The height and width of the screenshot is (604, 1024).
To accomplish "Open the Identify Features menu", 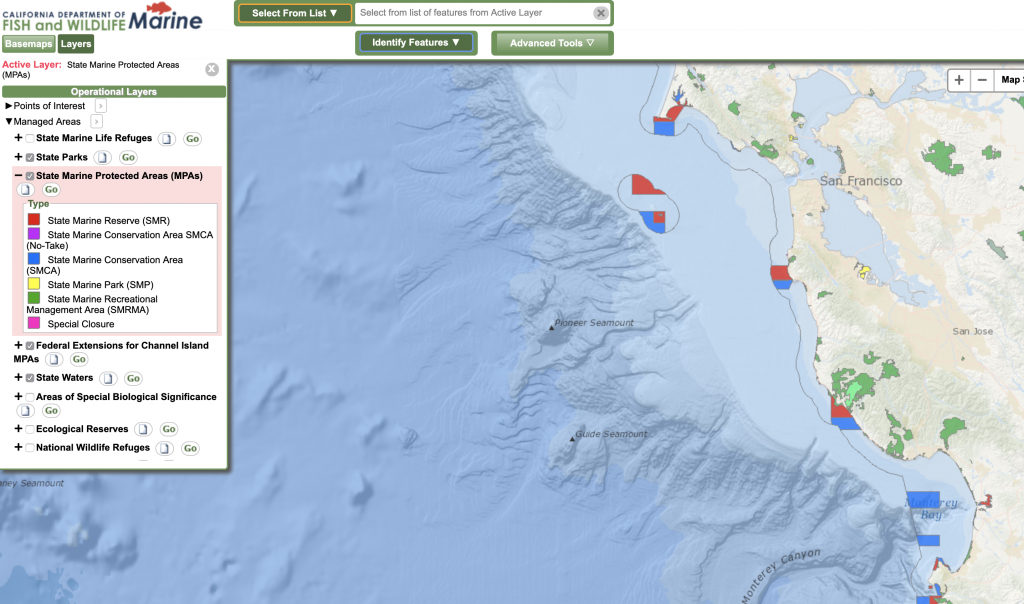I will 415,43.
